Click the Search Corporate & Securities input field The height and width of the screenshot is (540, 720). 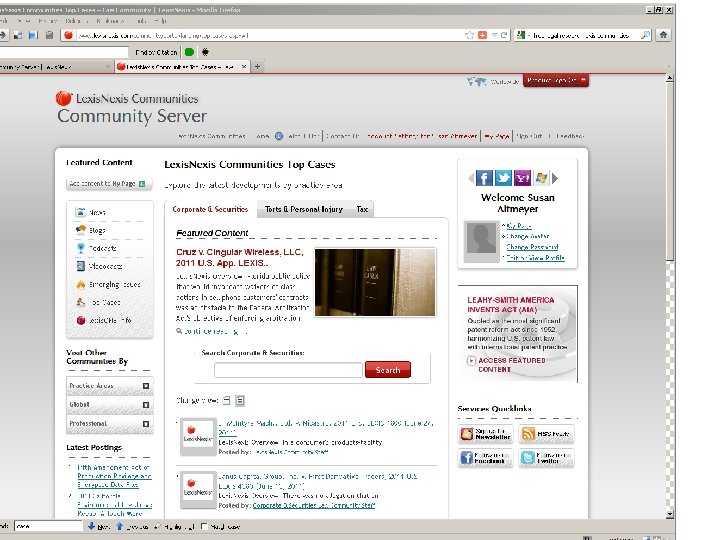click(288, 370)
